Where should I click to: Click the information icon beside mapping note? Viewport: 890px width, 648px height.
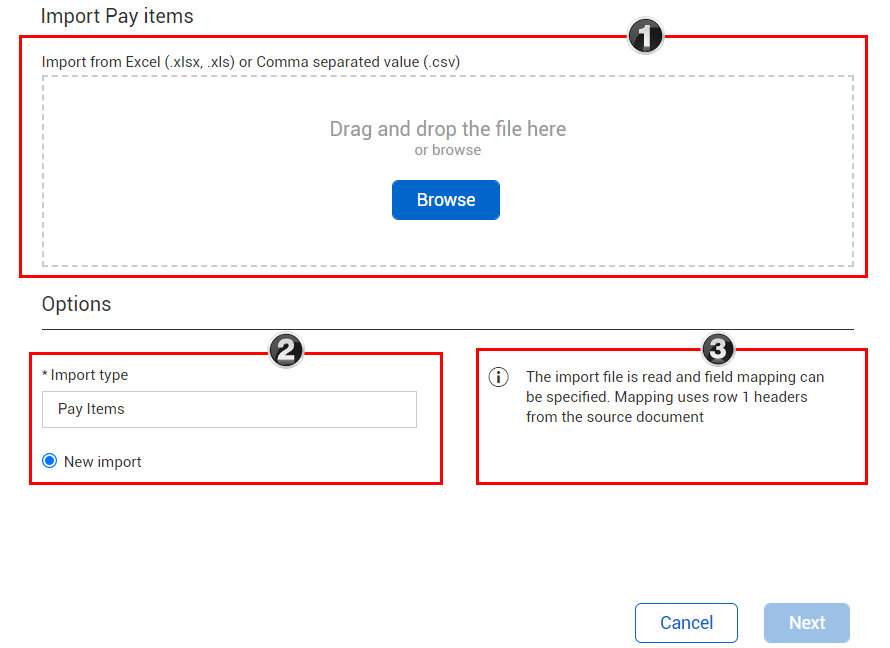click(x=498, y=377)
